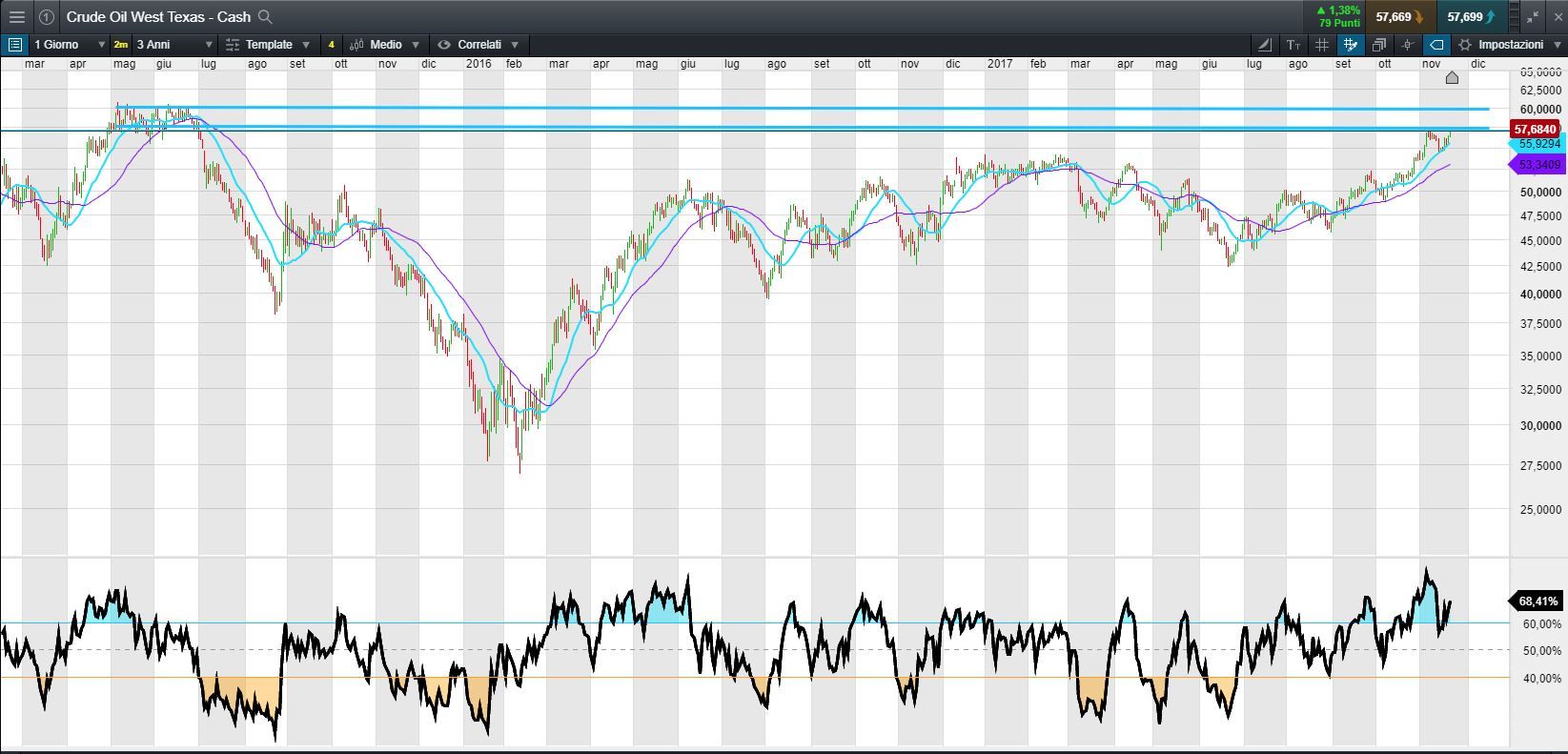Viewport: 1568px width, 754px height.
Task: Toggle the price label tag icon
Action: pos(1436,45)
